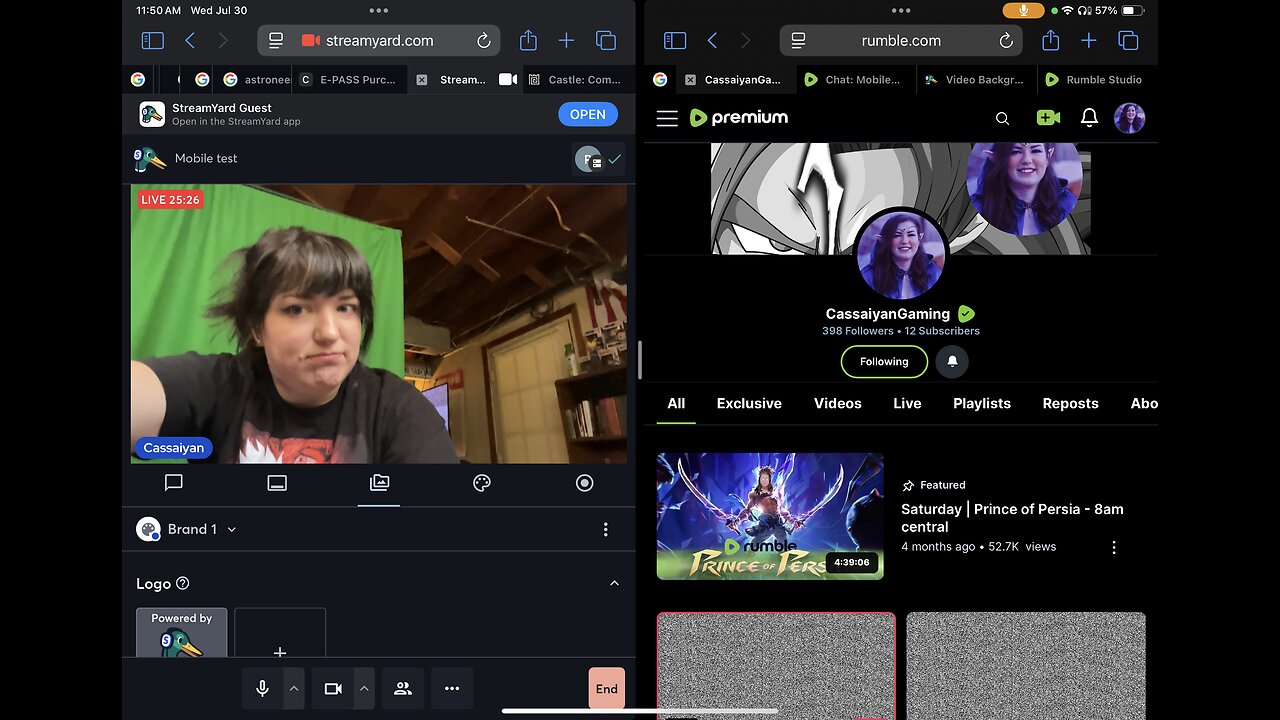
Task: Add a new logo tile
Action: (x=280, y=633)
